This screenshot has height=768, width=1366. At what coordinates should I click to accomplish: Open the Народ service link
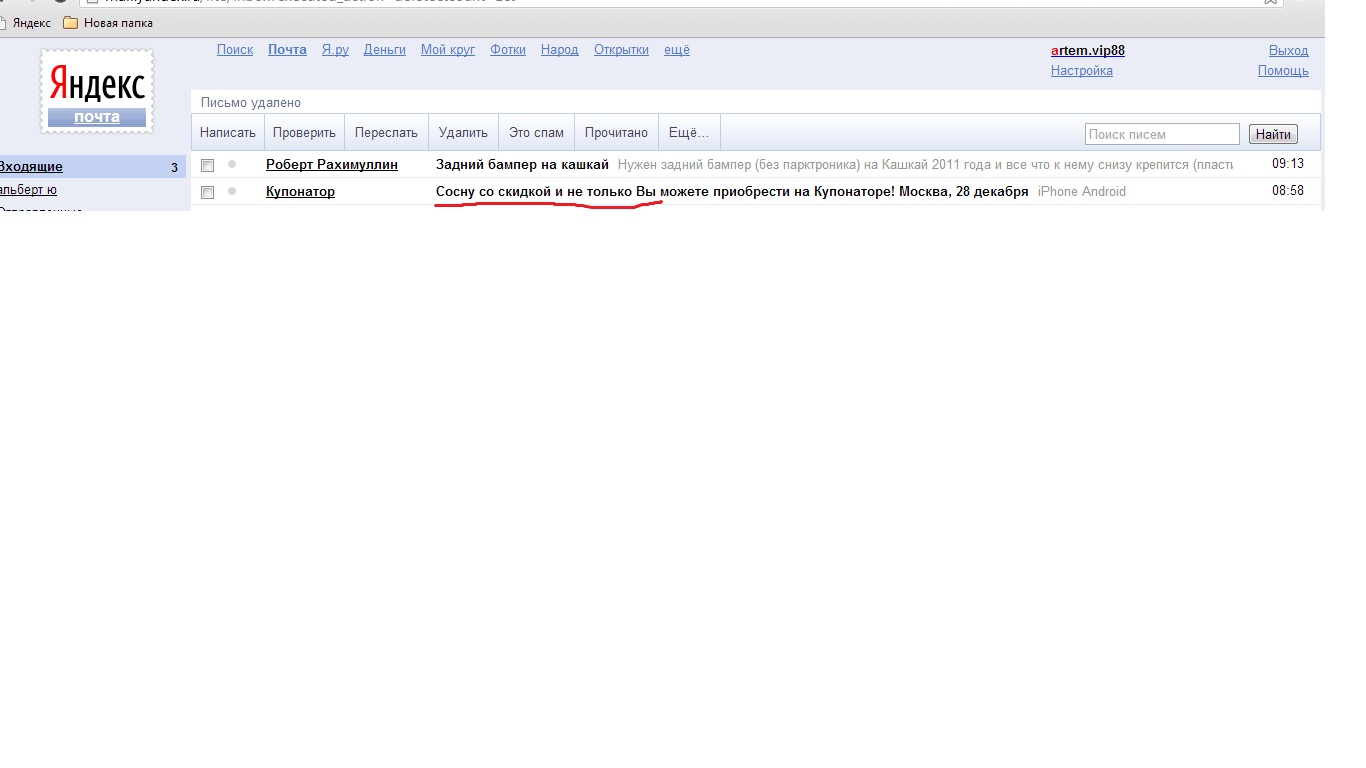click(x=560, y=50)
